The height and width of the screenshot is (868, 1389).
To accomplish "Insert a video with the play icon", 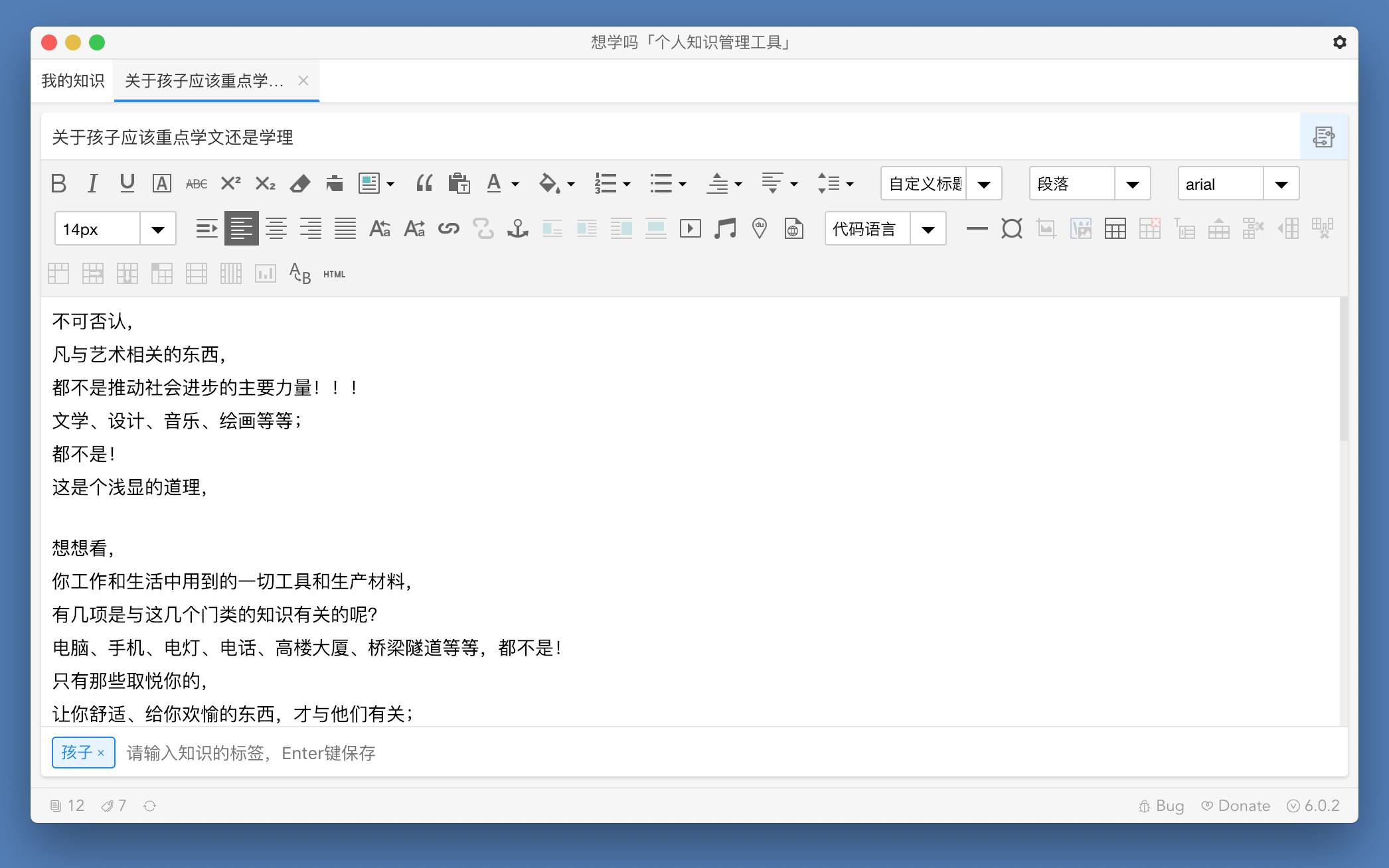I will [x=691, y=229].
